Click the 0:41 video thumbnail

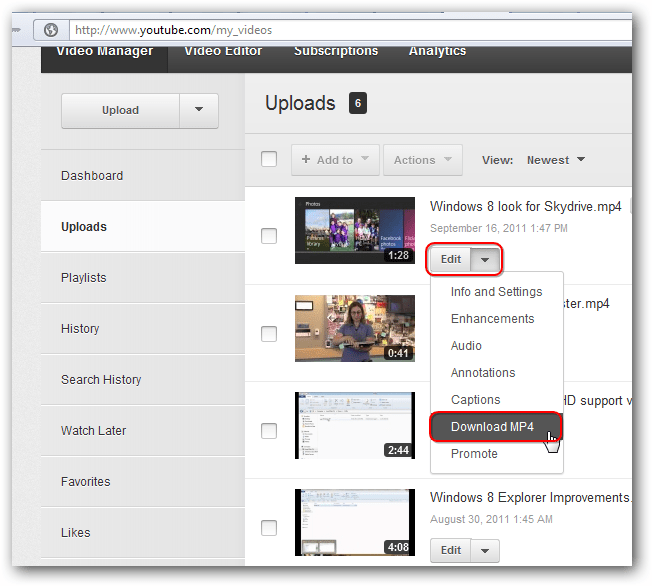tap(355, 329)
